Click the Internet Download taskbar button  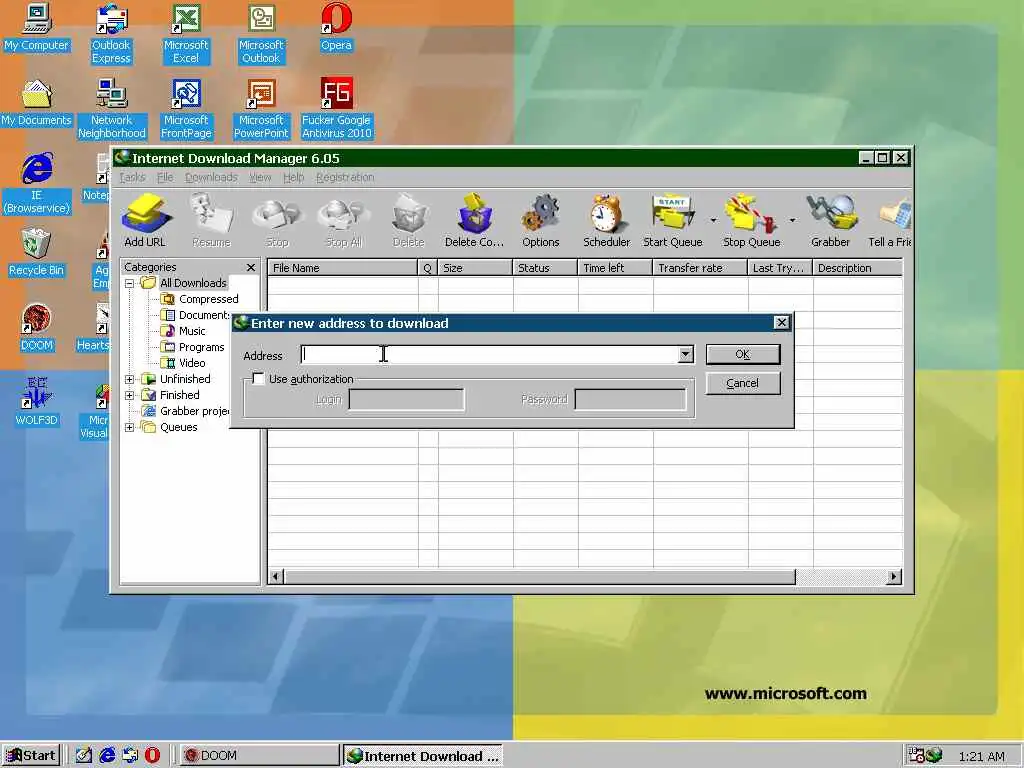coord(423,756)
